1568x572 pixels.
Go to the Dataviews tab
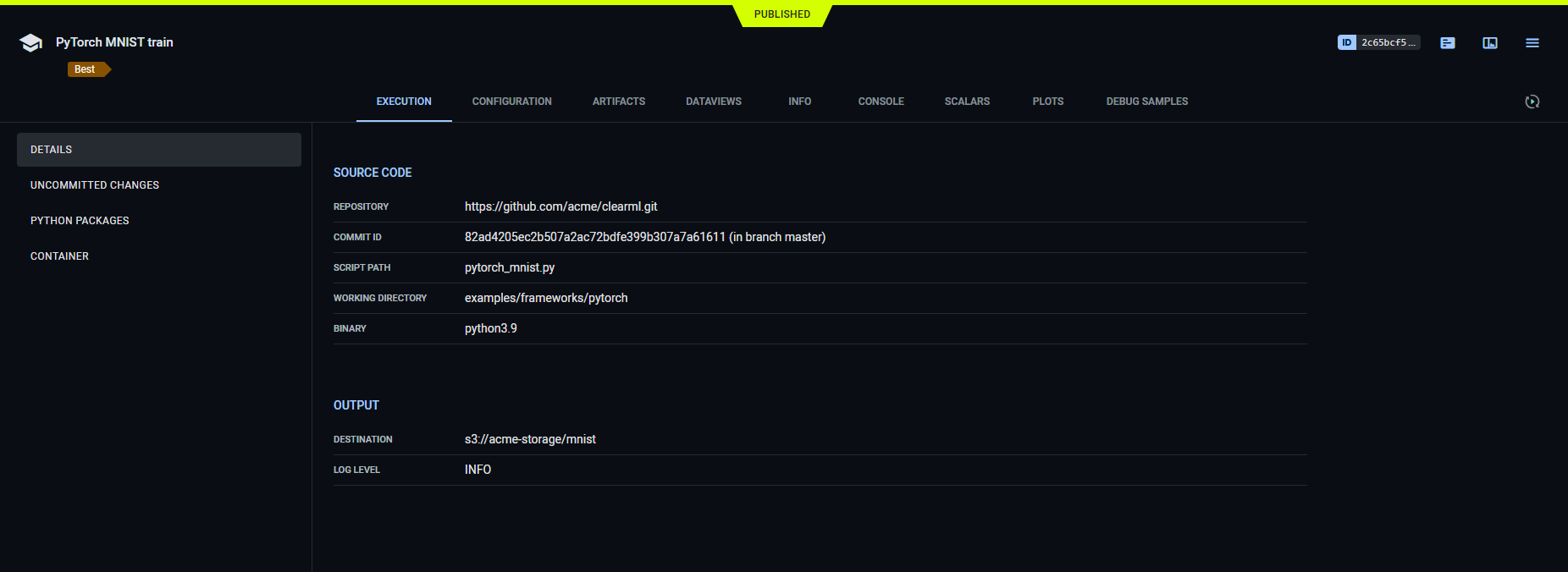714,102
